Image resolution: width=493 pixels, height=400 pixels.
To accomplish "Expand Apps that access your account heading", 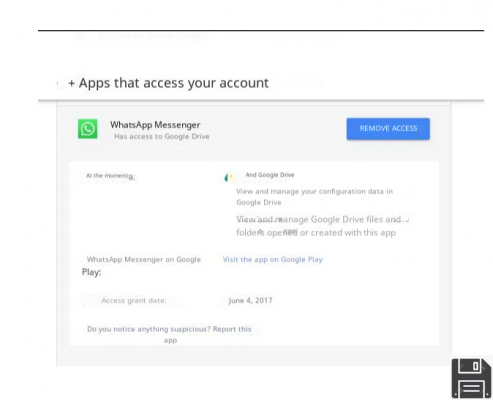I will (168, 83).
